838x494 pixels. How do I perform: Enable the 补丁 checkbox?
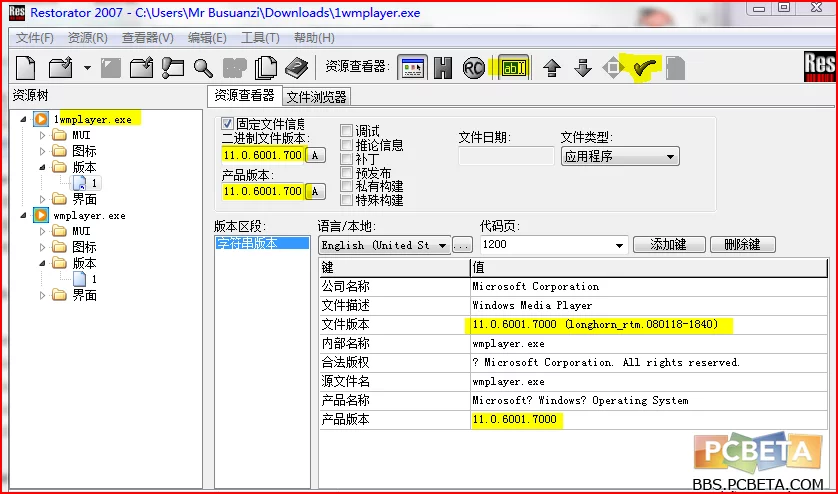pos(346,158)
